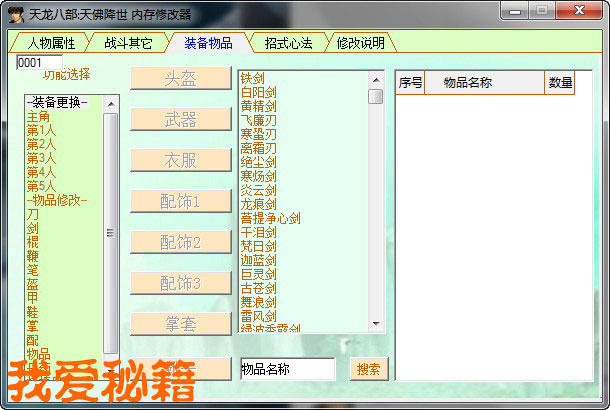Click the 0001 input box
Image resolution: width=610 pixels, height=410 pixels.
pos(39,62)
